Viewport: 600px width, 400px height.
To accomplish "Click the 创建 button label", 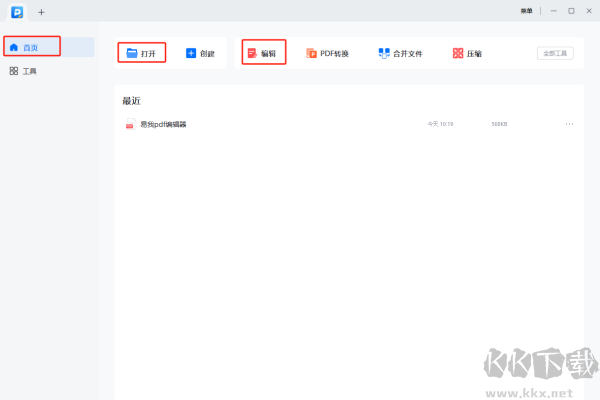I will coord(207,54).
